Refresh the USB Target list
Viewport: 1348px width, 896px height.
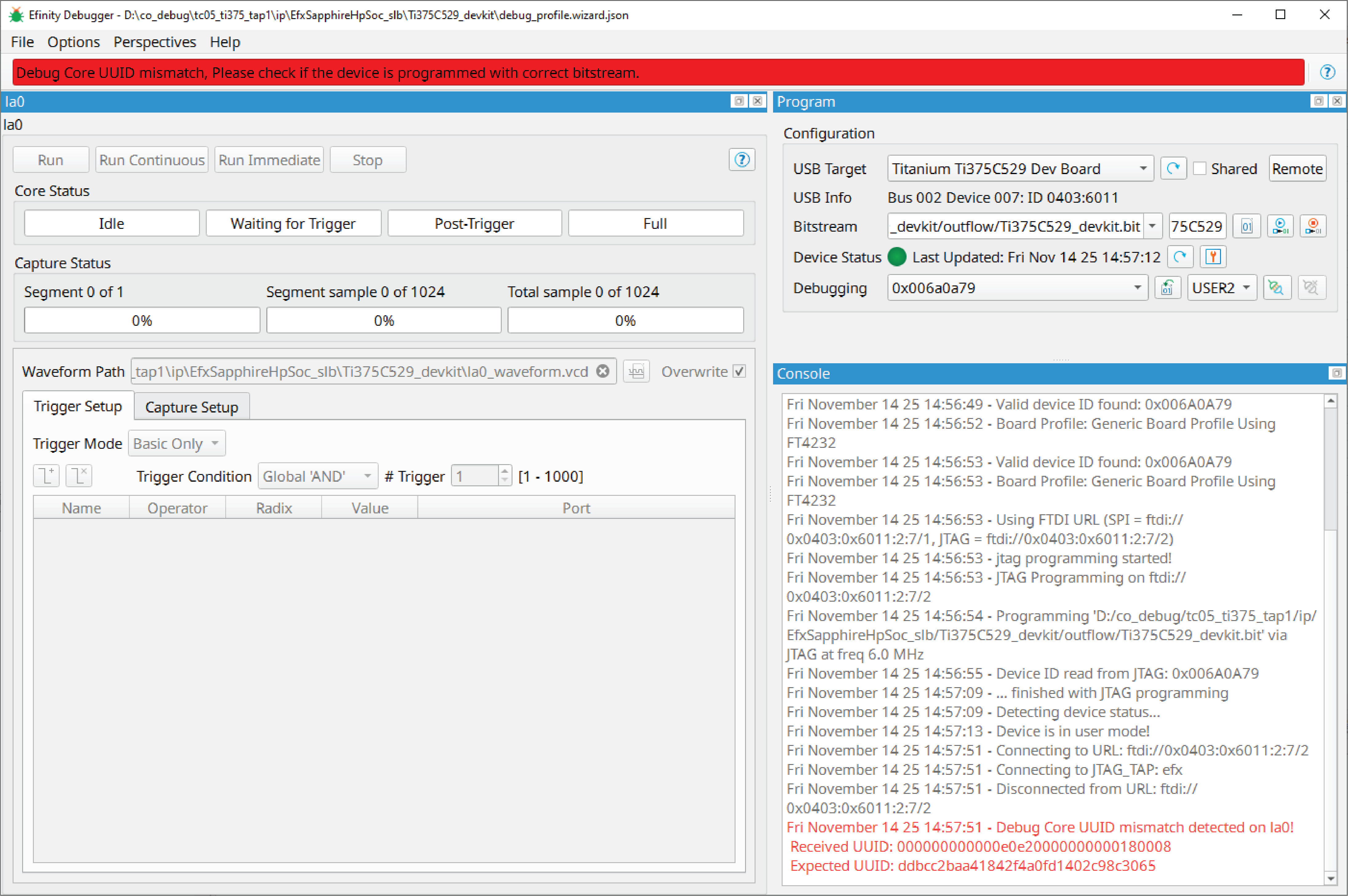(x=1173, y=169)
